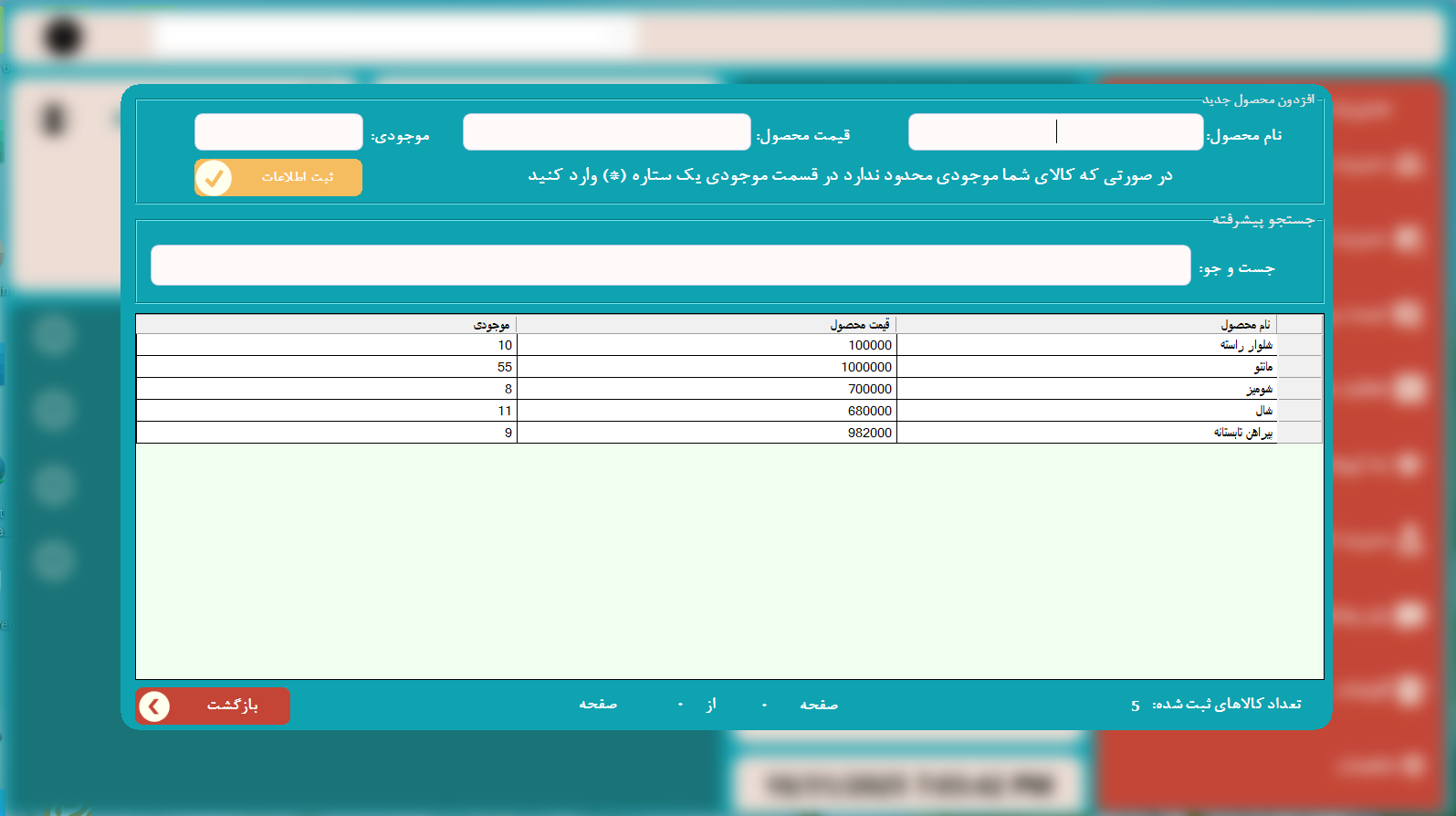This screenshot has height=816, width=1456.
Task: Click the قیمت محصول input field
Action: coord(606,132)
